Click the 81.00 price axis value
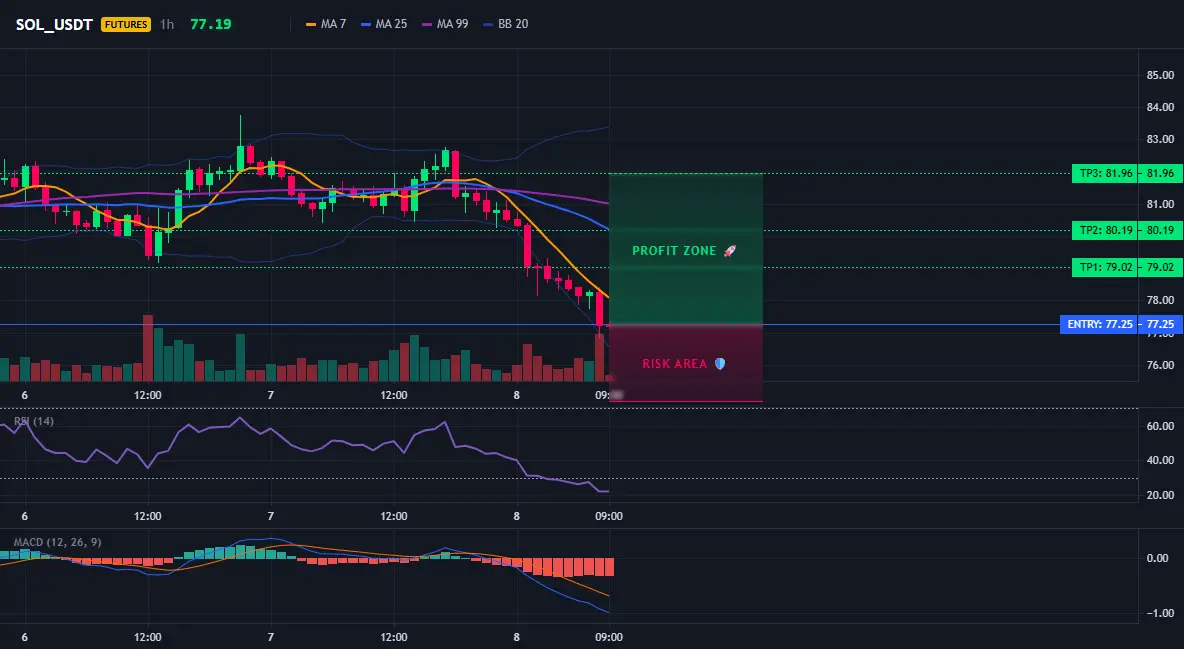The width and height of the screenshot is (1184, 649). point(1161,204)
